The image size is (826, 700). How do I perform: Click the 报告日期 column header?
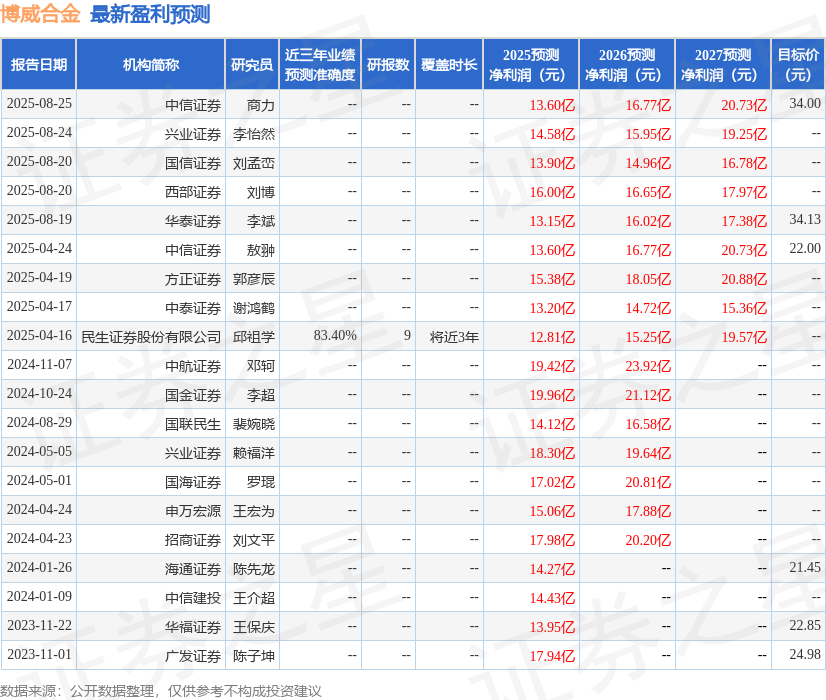click(x=39, y=64)
